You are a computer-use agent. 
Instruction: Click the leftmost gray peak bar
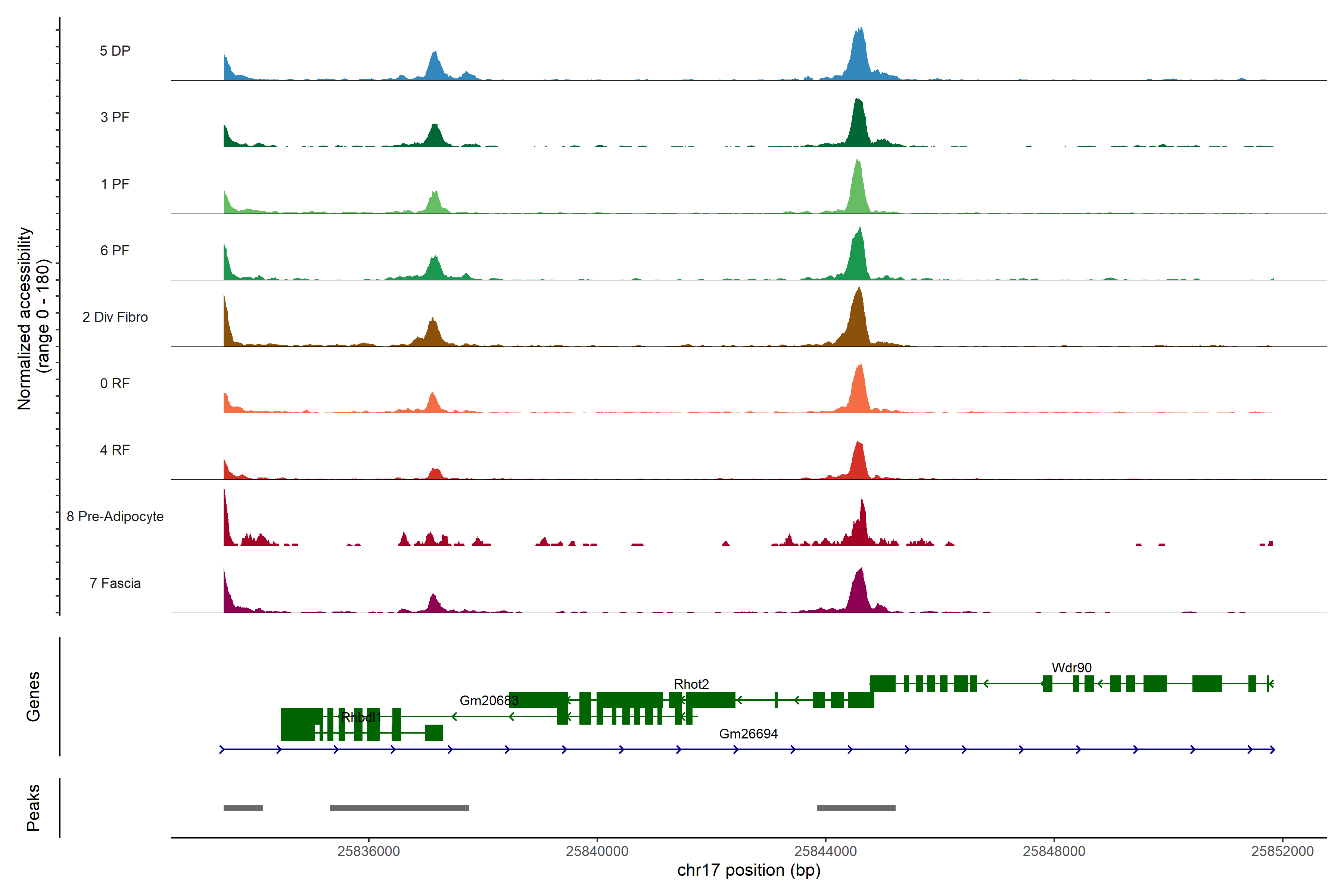coord(243,808)
